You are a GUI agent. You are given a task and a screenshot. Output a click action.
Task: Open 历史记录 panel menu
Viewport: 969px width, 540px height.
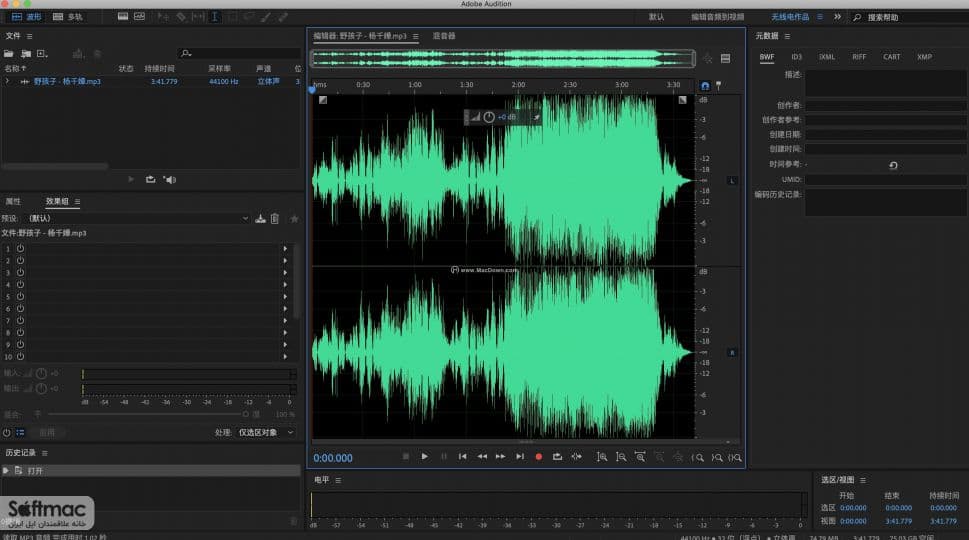(x=44, y=453)
